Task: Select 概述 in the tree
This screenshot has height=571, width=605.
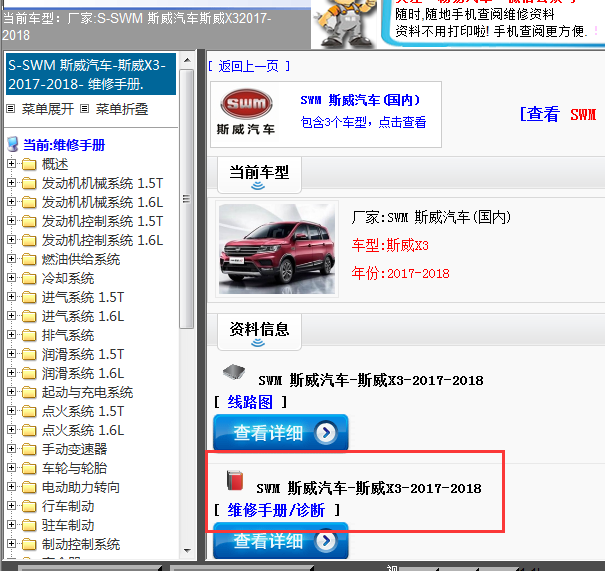Action: coord(55,164)
